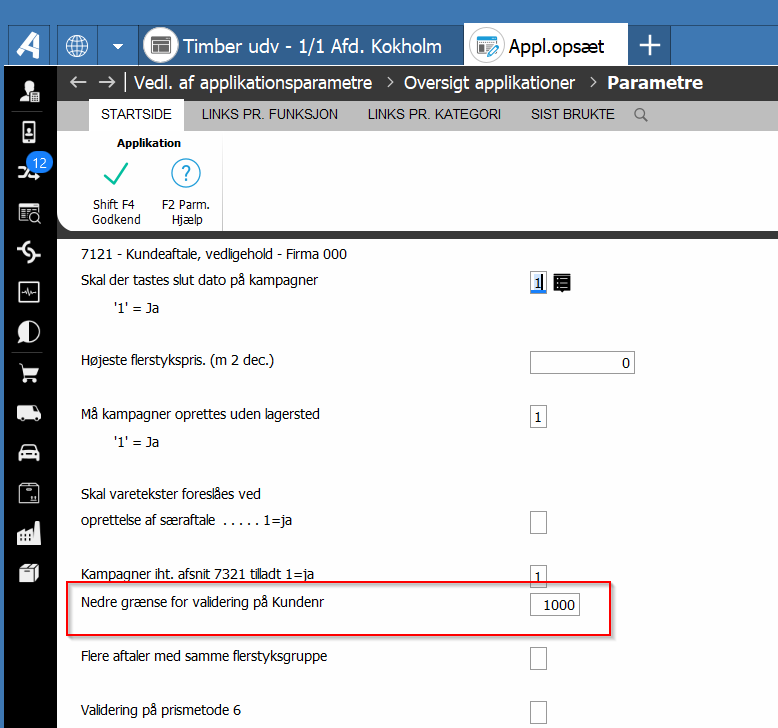Toggle the 'Skal varetekster foreslåes' box
Viewport: 778px width, 728px height.
[x=538, y=521]
